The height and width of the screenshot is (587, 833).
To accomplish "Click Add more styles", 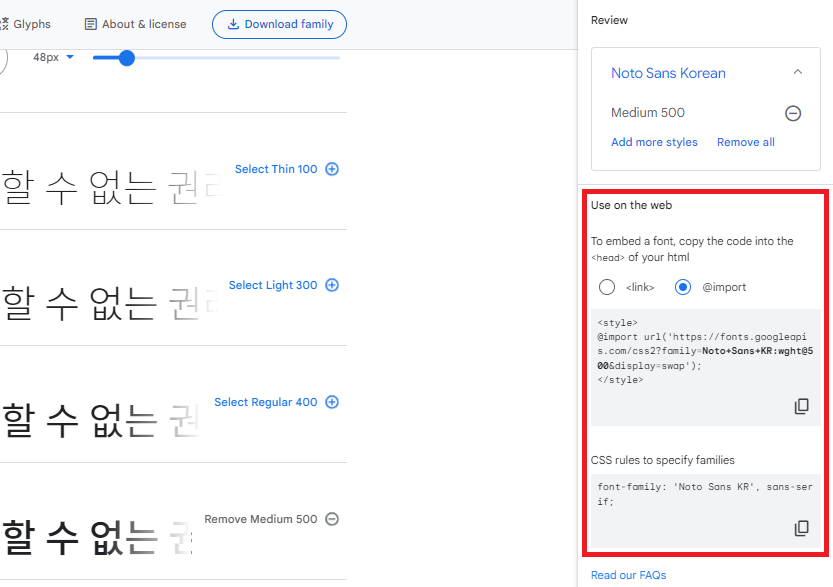I will tap(654, 142).
